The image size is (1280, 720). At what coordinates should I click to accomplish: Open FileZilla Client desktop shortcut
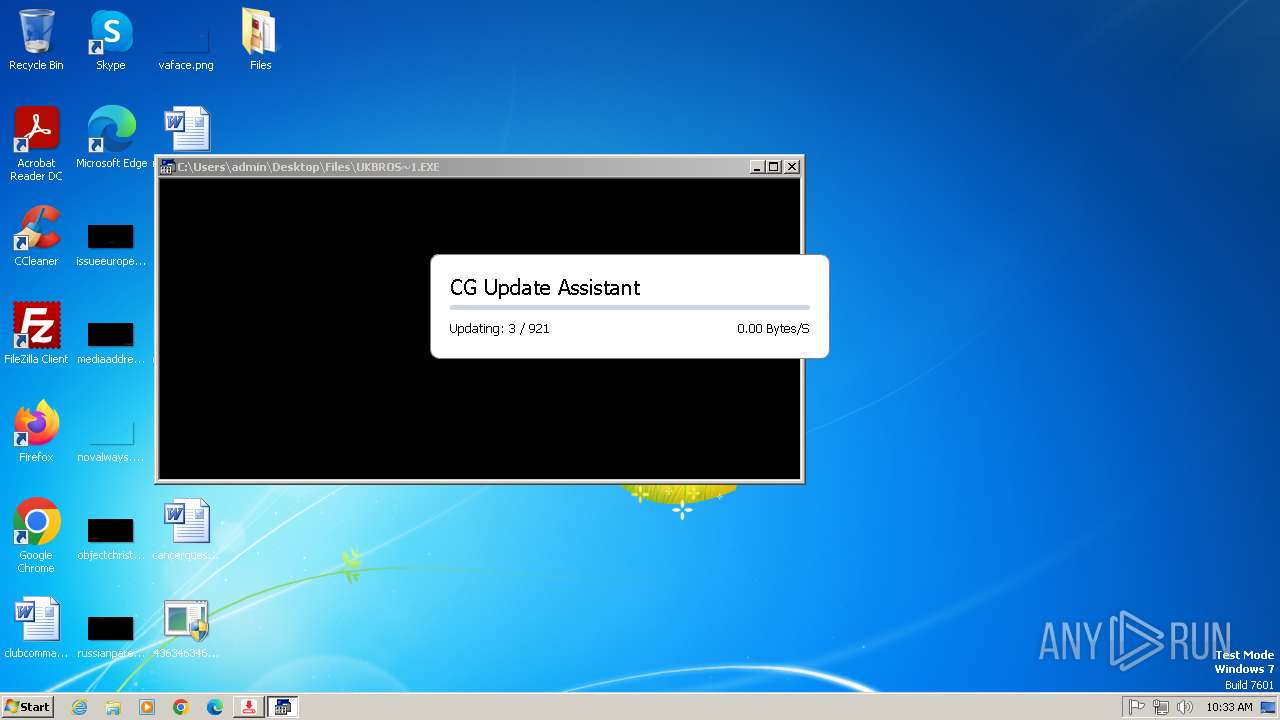[x=36, y=334]
